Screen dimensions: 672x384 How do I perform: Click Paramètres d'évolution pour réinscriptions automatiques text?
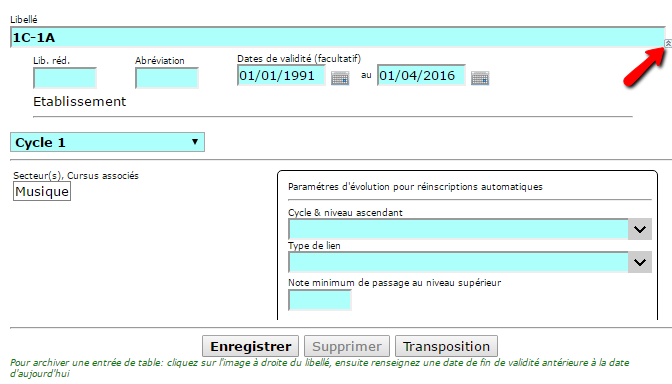(415, 187)
